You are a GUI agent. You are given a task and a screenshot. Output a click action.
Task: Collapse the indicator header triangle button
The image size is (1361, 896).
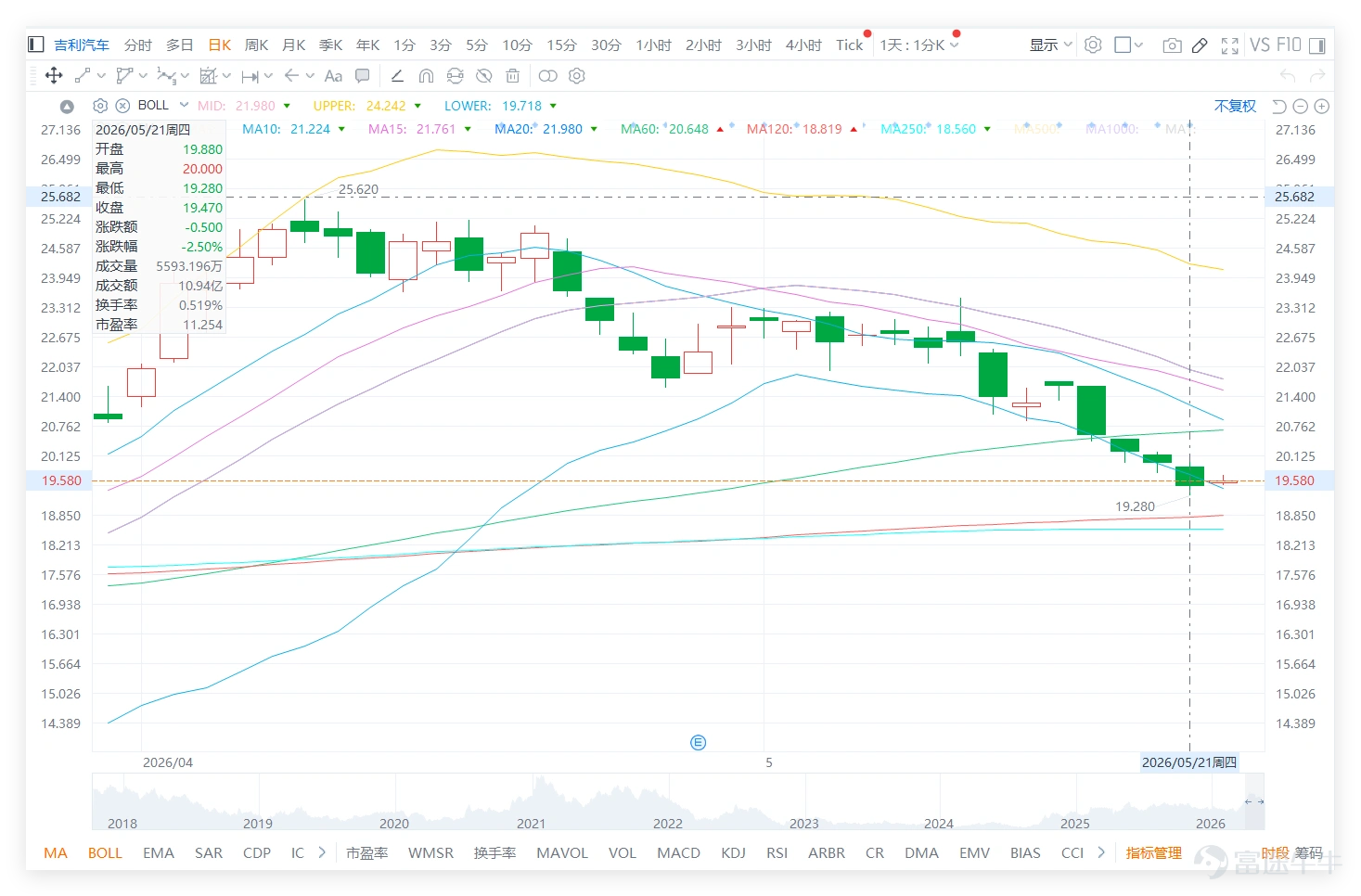(67, 107)
